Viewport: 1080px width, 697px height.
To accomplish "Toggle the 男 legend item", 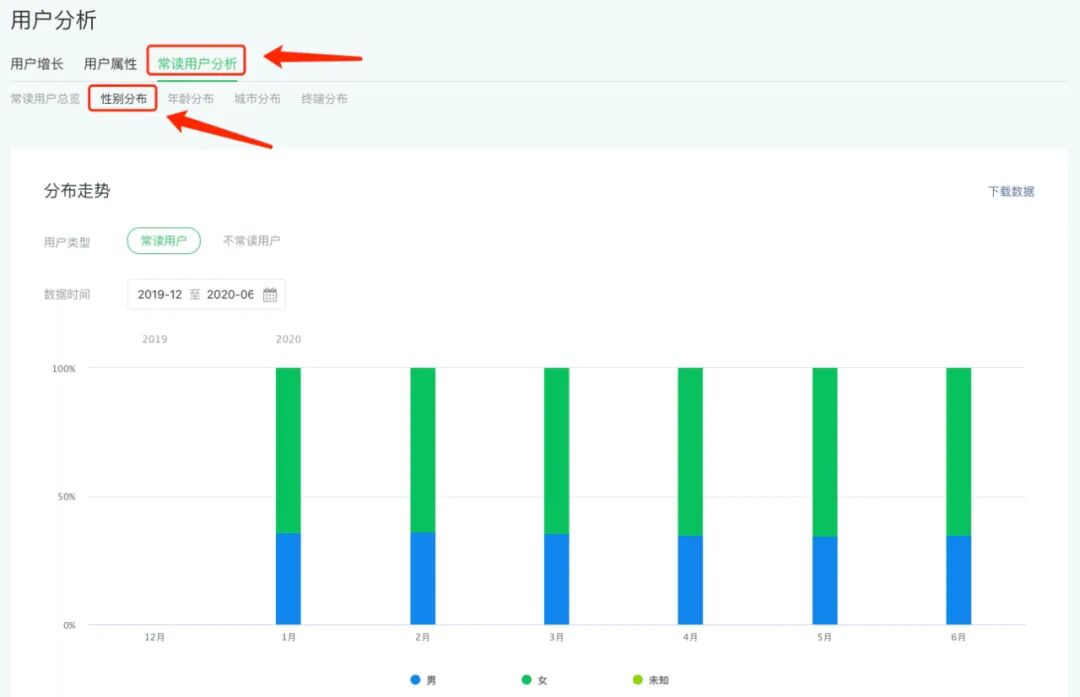I will pos(423,680).
